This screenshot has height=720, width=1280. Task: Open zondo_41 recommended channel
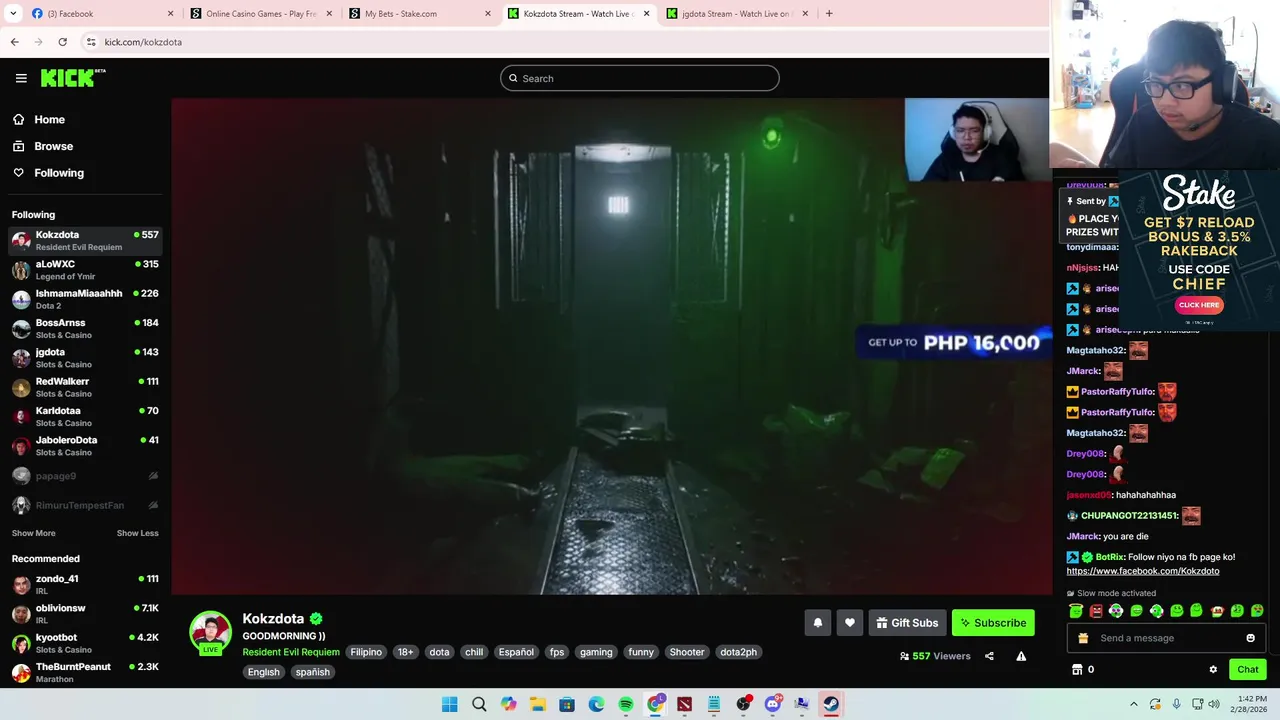click(x=85, y=584)
